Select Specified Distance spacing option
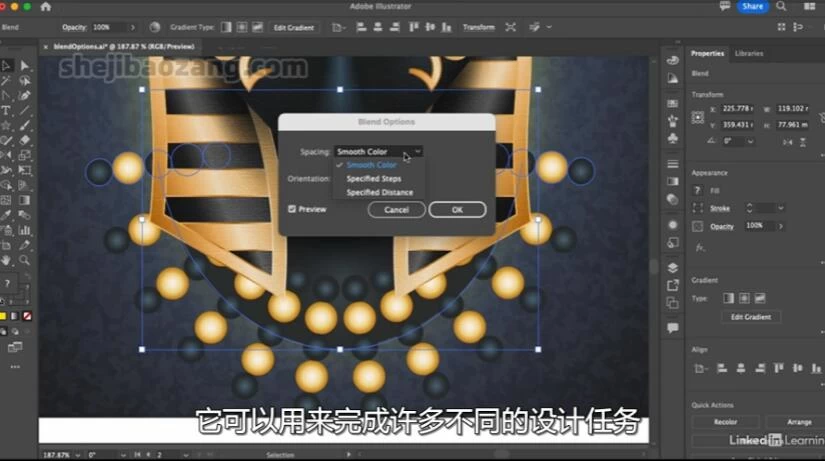 pyautogui.click(x=379, y=192)
